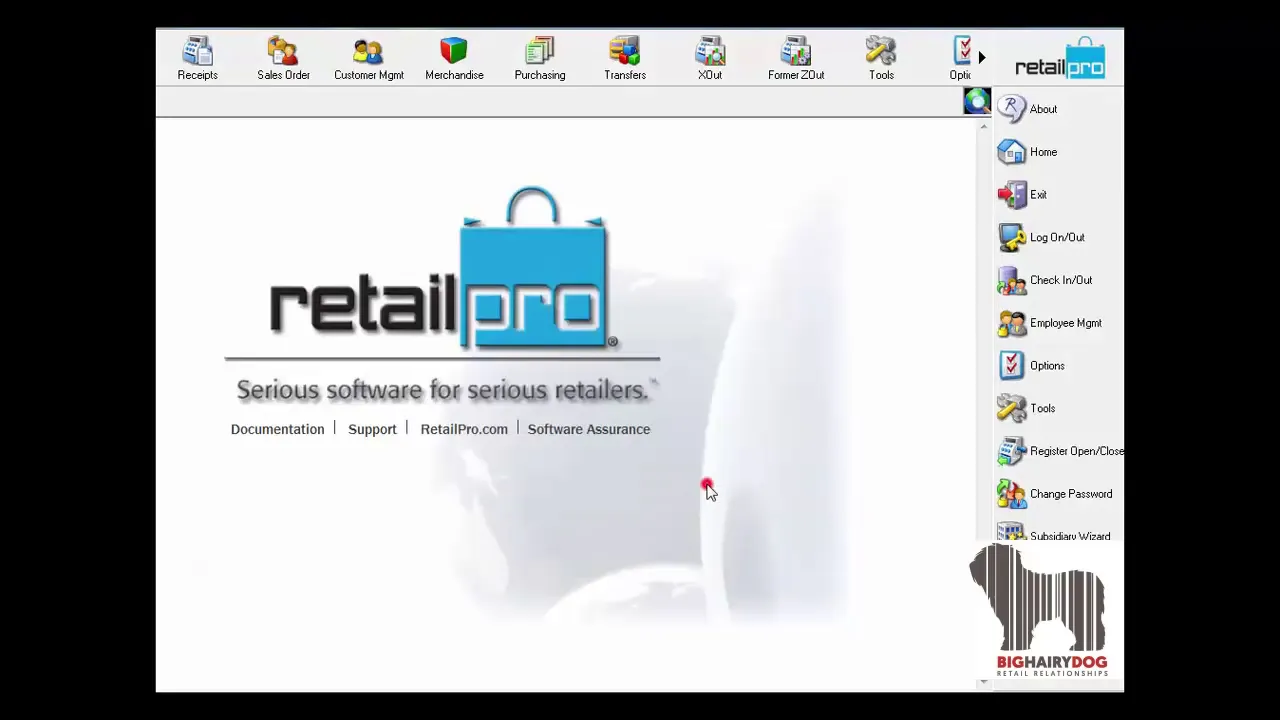Screen dimensions: 1280x720
Task: Open Change Password
Action: click(1055, 494)
